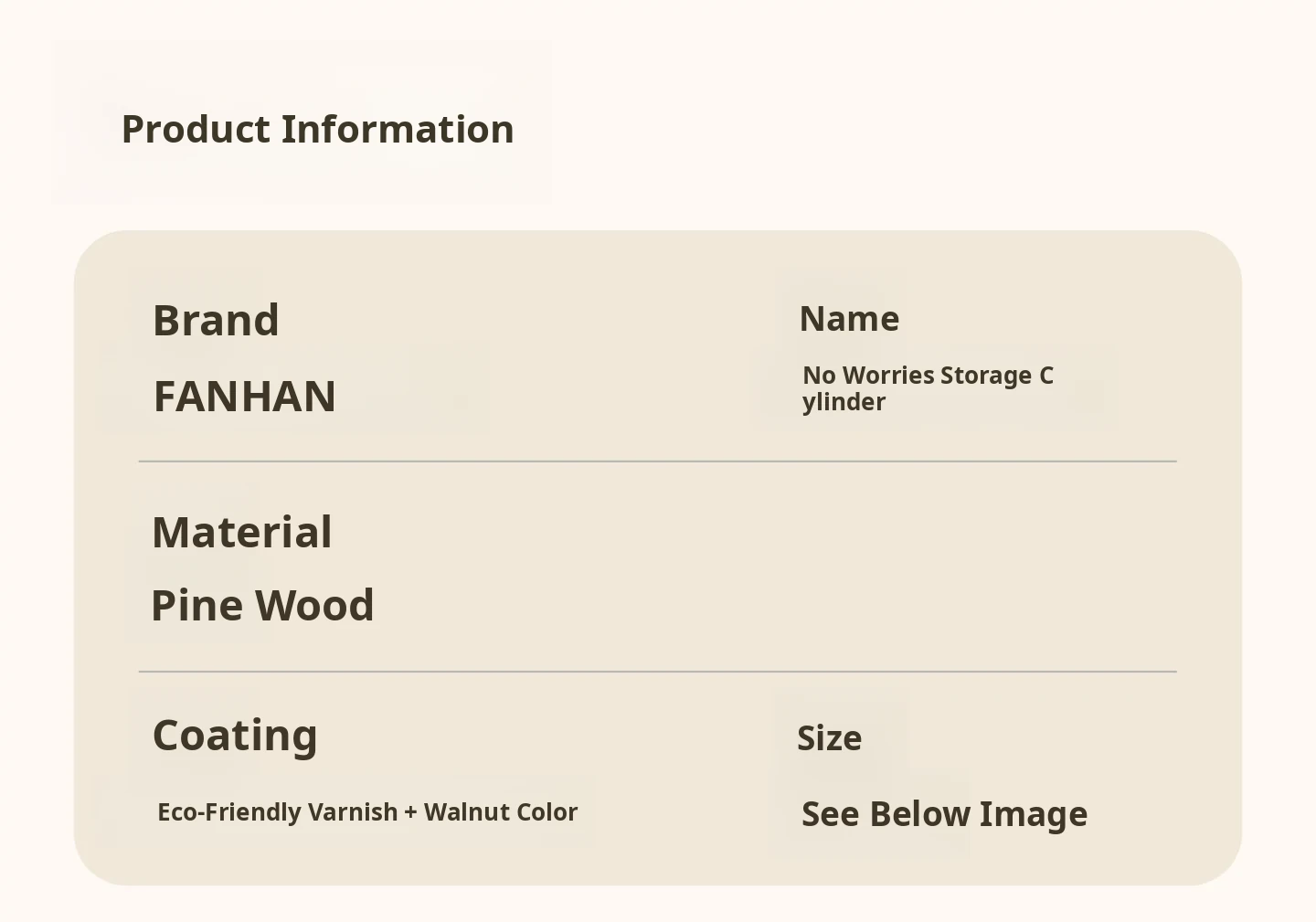Click the word Worries in the product name
This screenshot has width=1316, height=922.
tap(887, 376)
